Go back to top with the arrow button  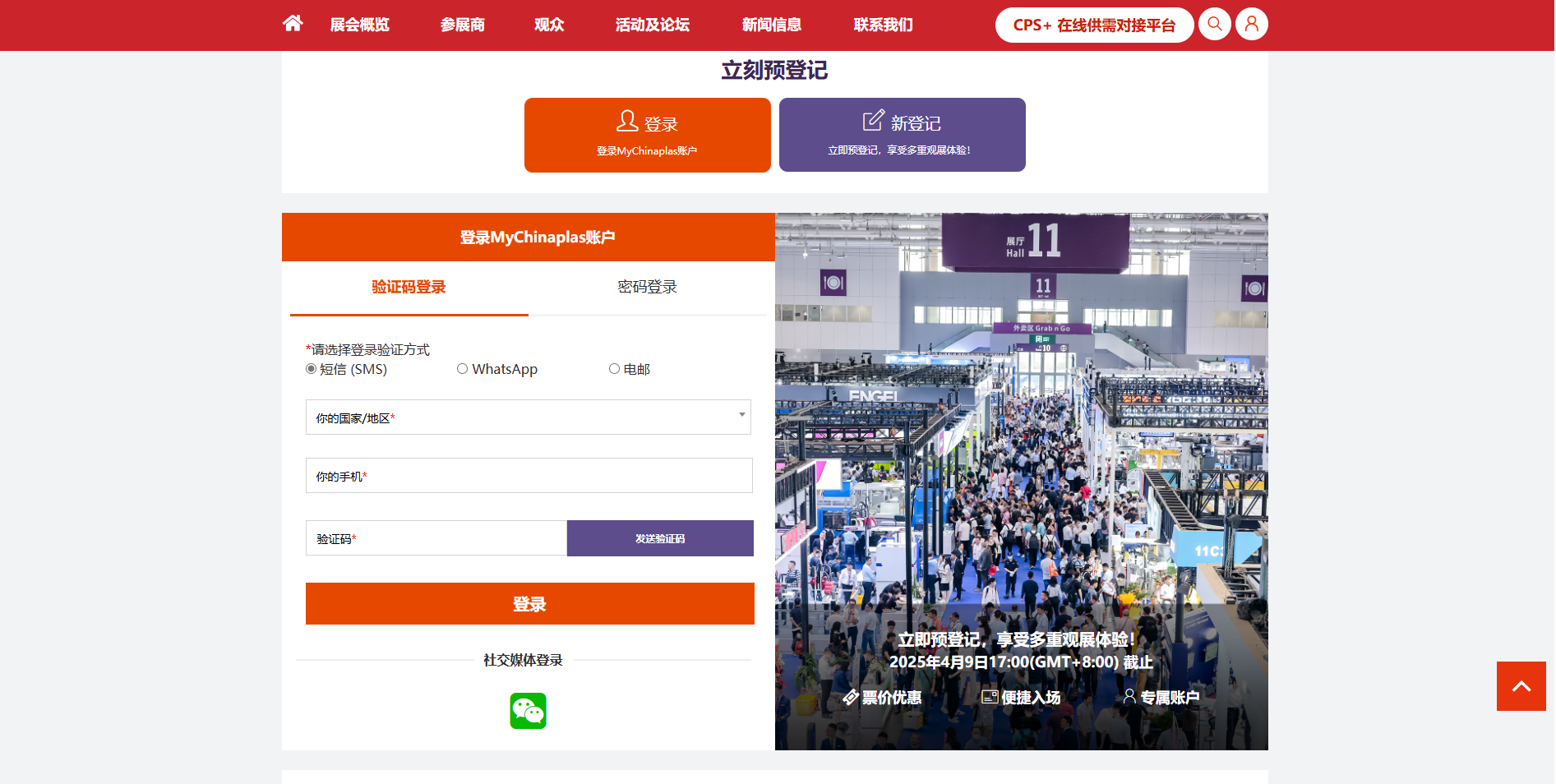coord(1521,686)
